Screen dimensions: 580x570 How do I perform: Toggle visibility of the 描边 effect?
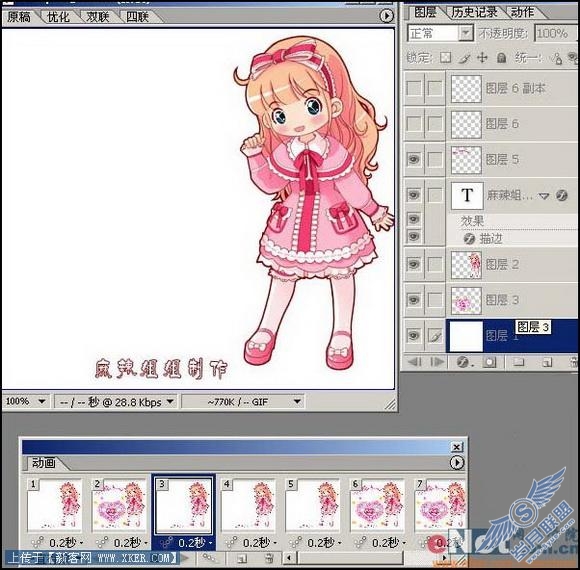[x=414, y=236]
